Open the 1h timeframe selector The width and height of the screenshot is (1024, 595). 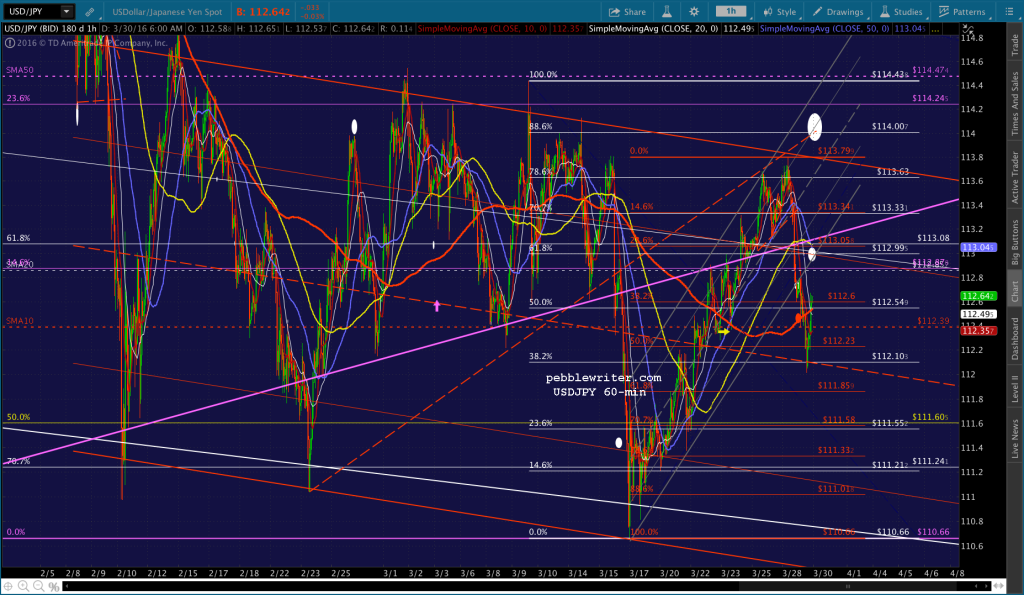(x=731, y=11)
